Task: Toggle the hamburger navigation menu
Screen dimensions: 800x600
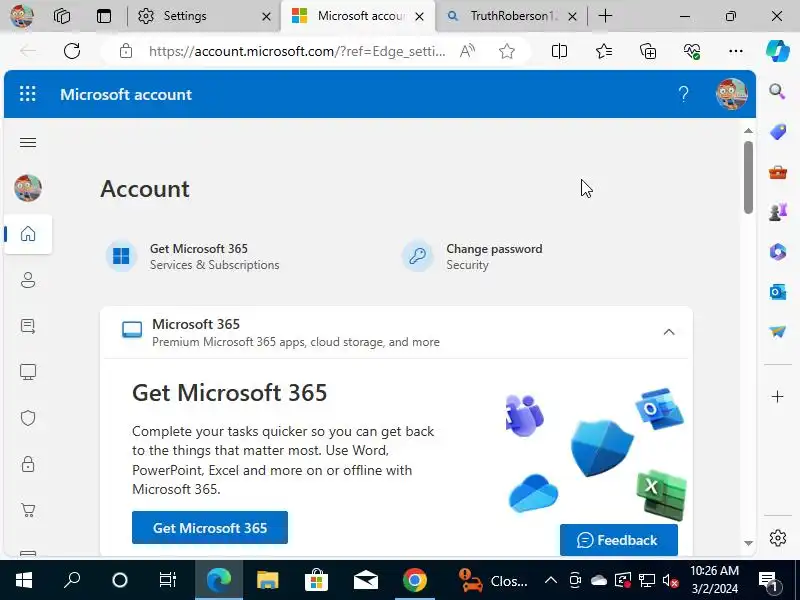Action: coord(28,142)
